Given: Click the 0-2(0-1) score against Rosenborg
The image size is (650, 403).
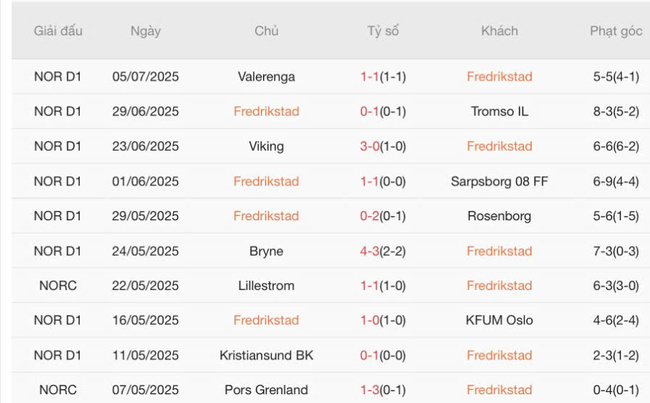Looking at the screenshot, I should click(382, 216).
